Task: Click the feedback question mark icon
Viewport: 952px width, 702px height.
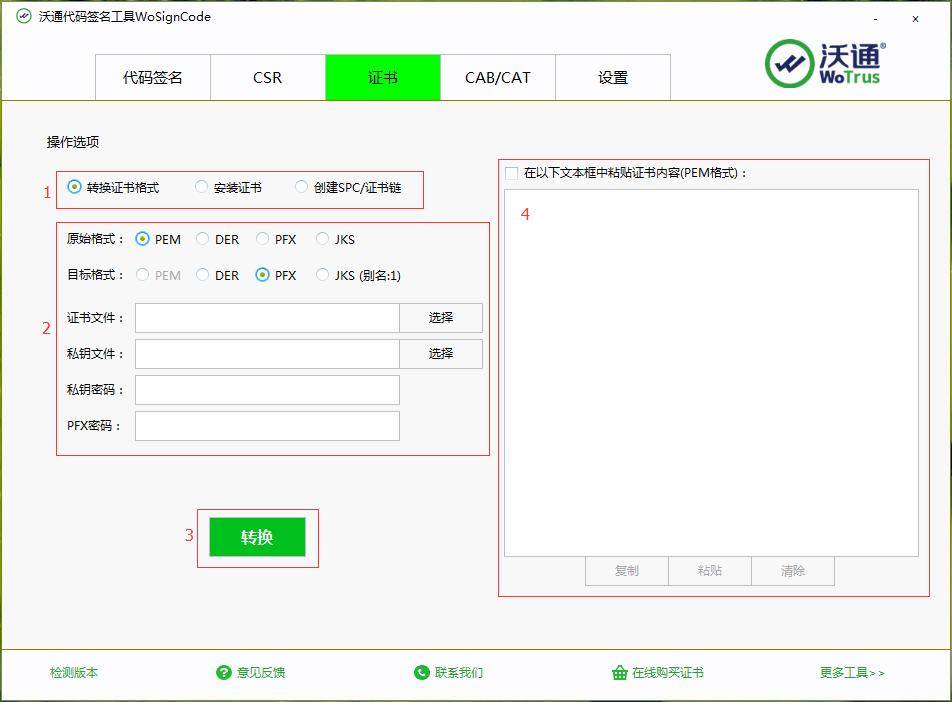Action: (x=224, y=673)
